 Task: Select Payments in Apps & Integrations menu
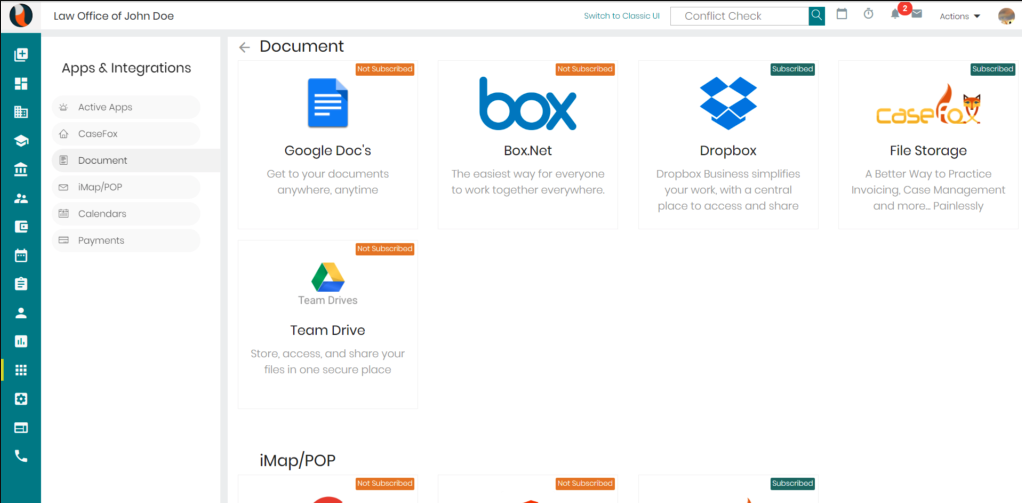tap(126, 240)
